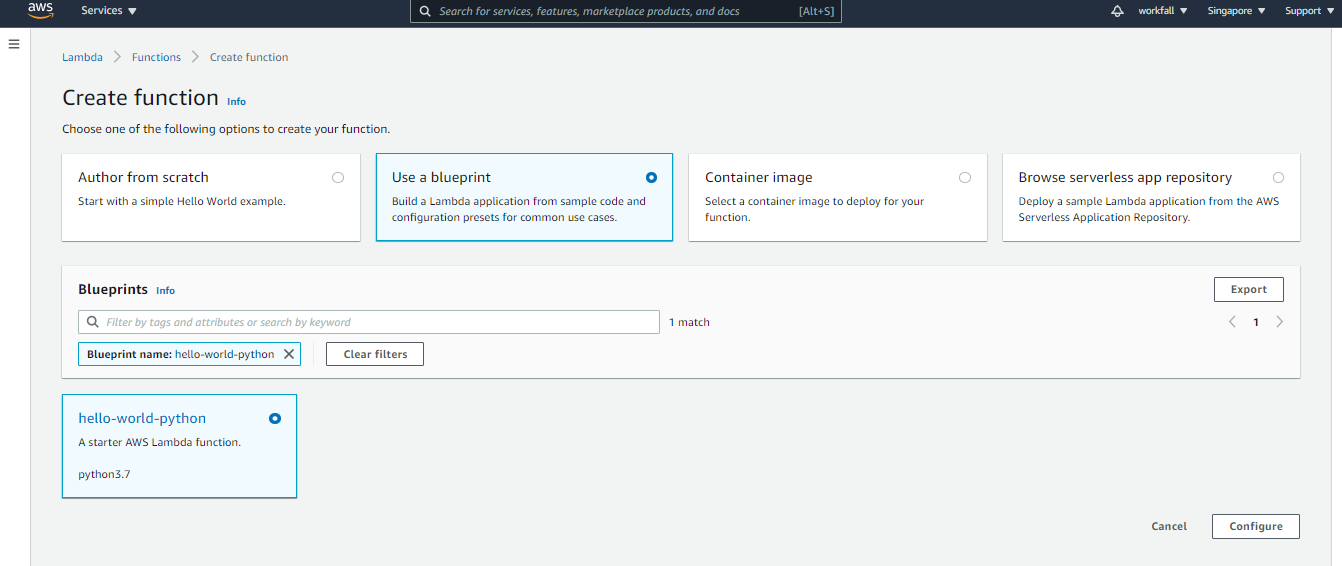
Task: Go to Functions breadcrumb link
Action: point(156,57)
